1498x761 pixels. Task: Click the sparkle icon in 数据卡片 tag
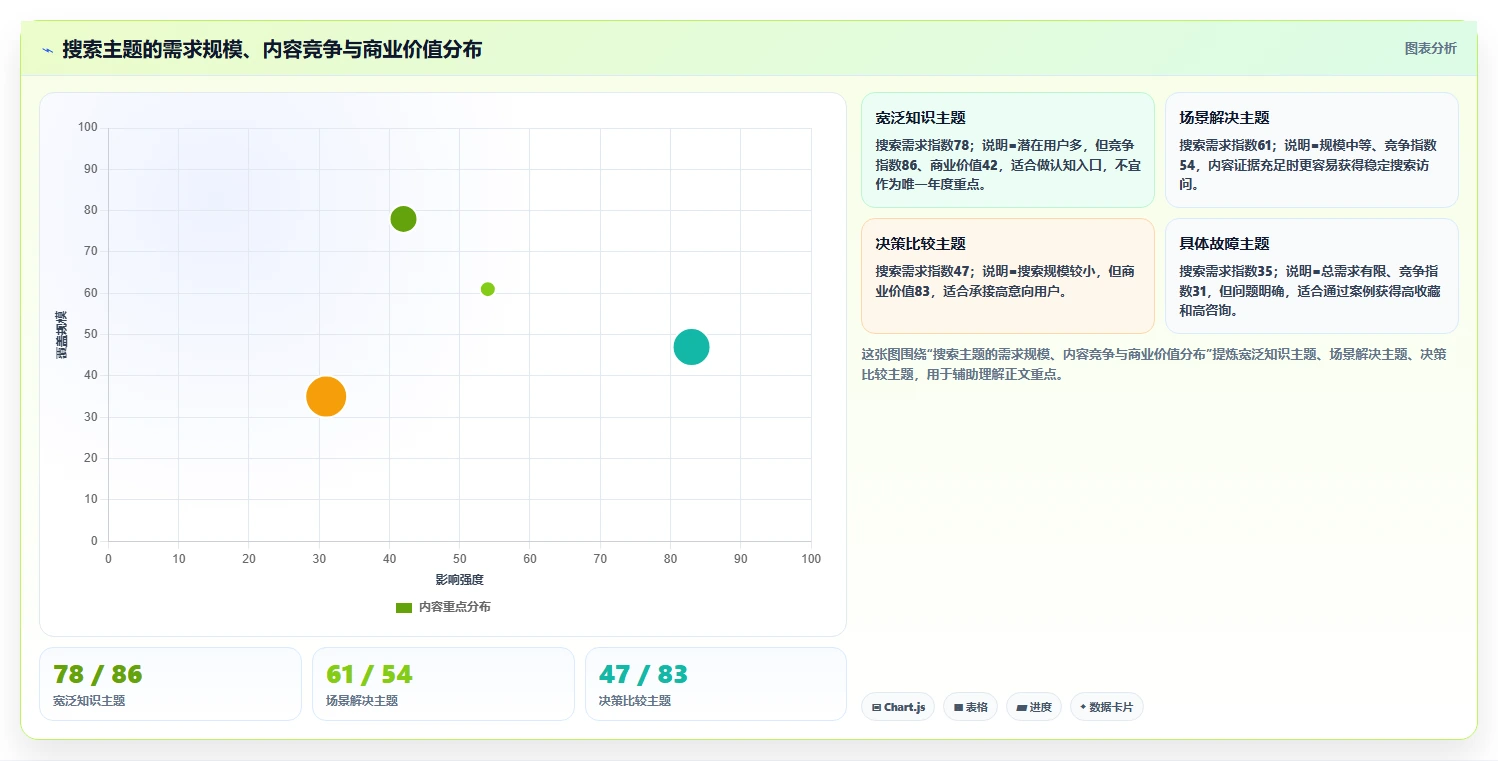pos(1083,707)
